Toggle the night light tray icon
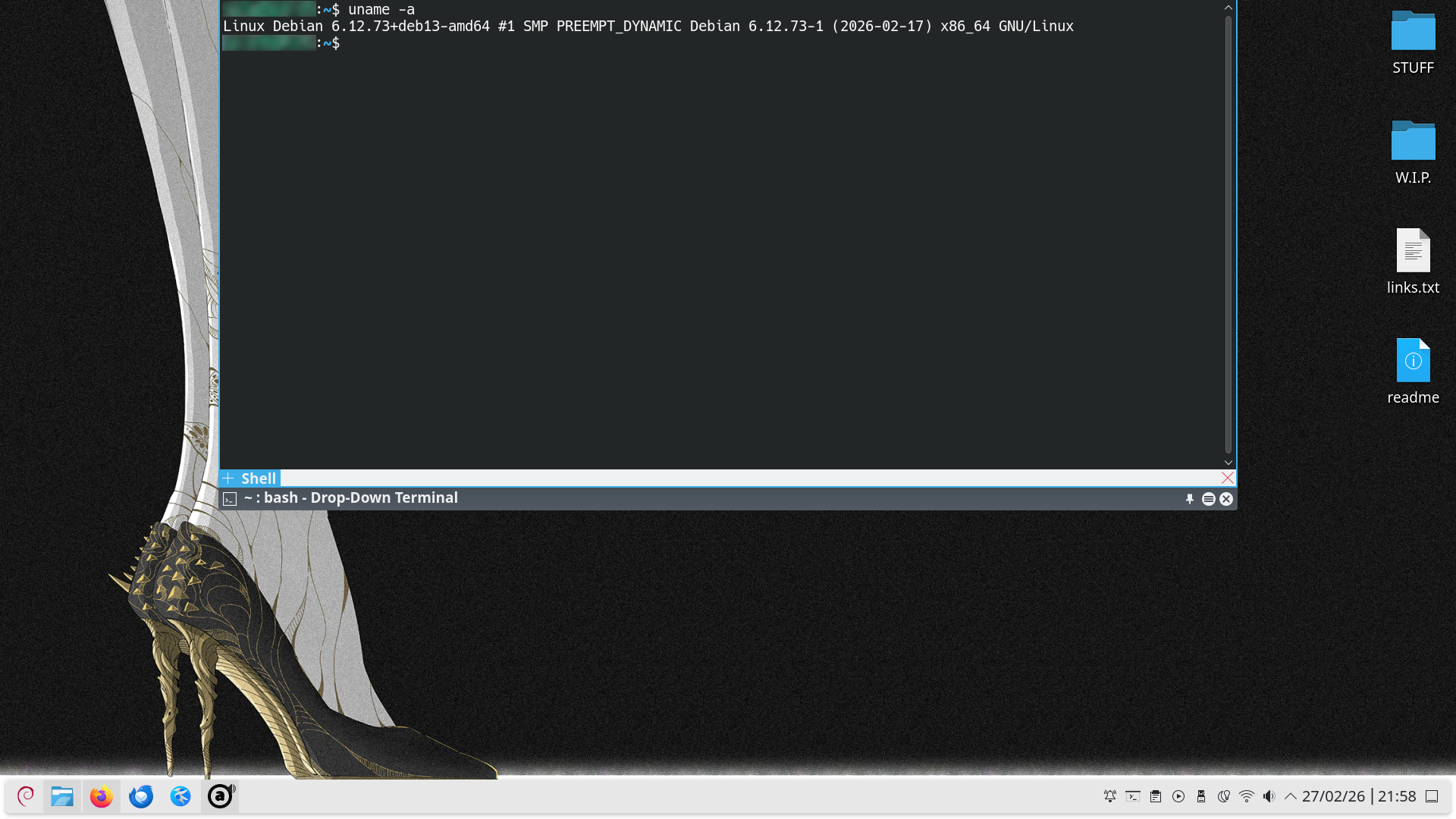This screenshot has width=1456, height=819. pyautogui.click(x=1223, y=796)
